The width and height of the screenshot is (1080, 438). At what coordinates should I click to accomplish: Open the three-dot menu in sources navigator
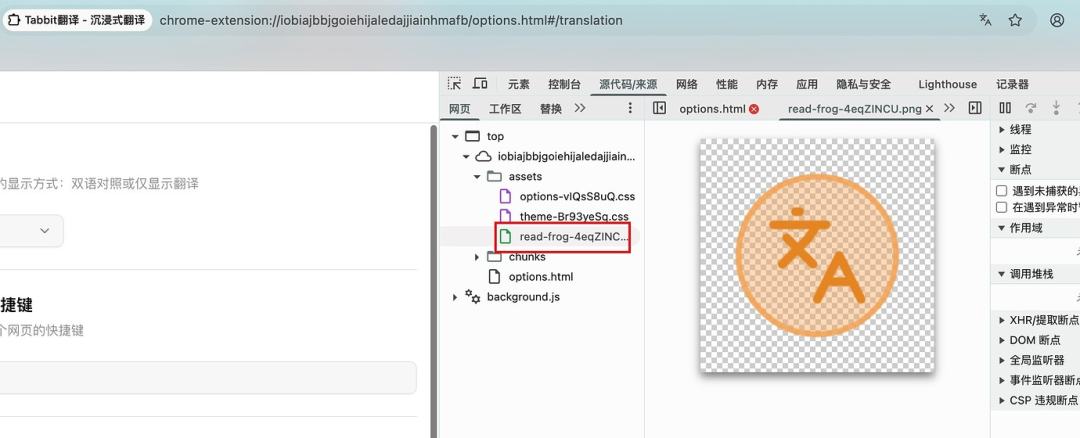(630, 108)
